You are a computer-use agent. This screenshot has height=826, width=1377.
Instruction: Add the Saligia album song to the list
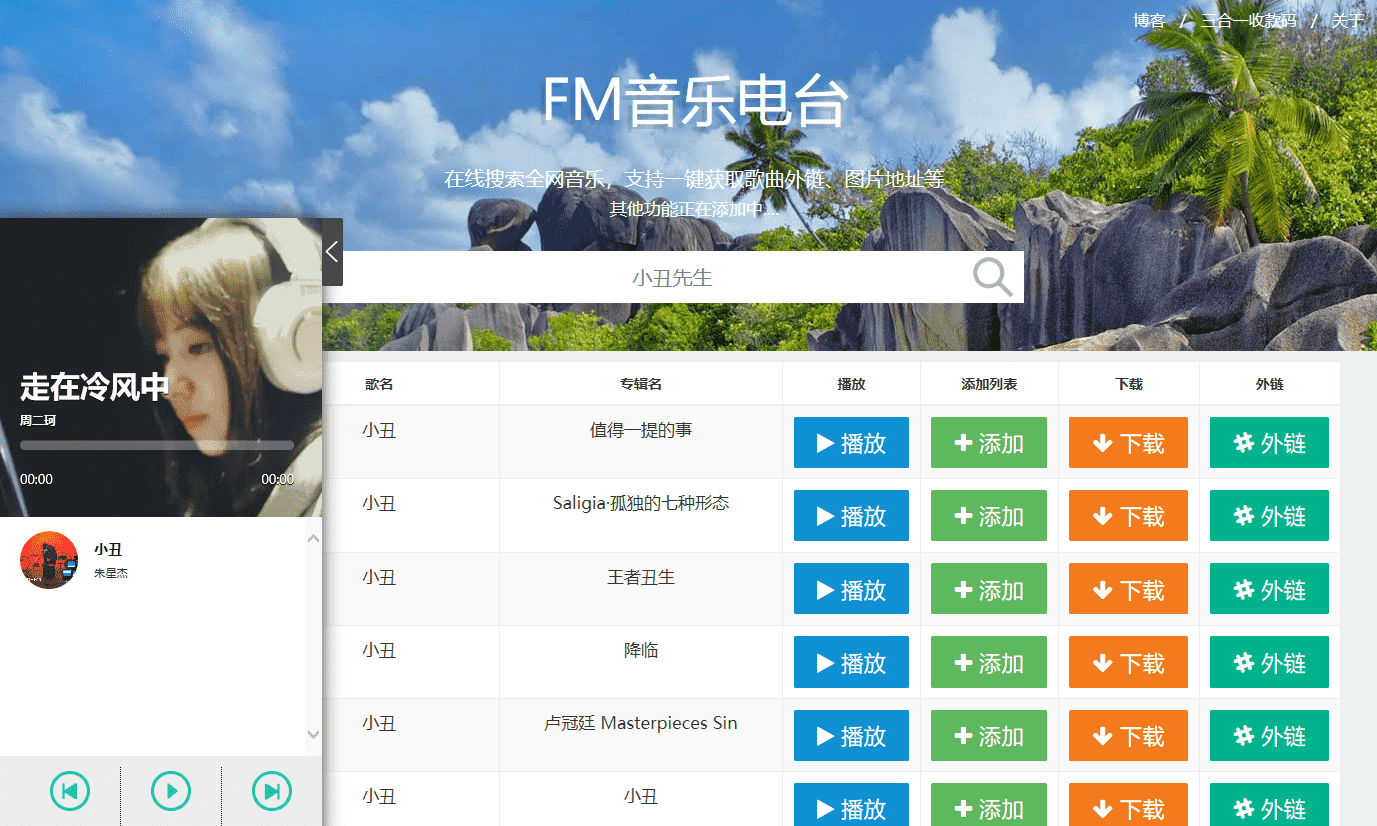click(x=988, y=516)
